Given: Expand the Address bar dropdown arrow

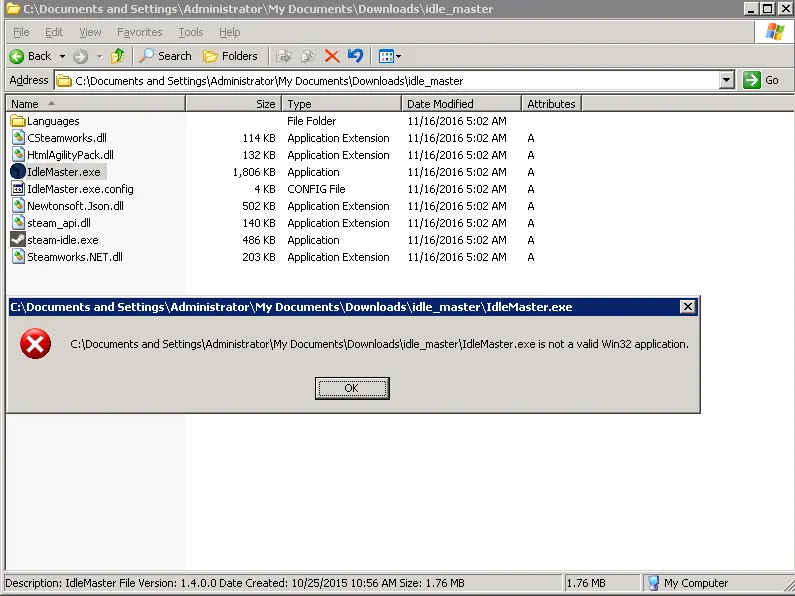Looking at the screenshot, I should point(727,80).
